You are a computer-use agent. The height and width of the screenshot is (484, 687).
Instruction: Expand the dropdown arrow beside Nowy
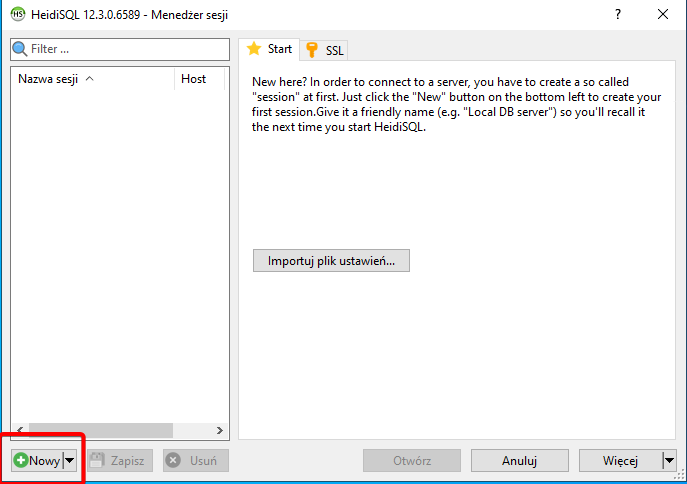70,461
